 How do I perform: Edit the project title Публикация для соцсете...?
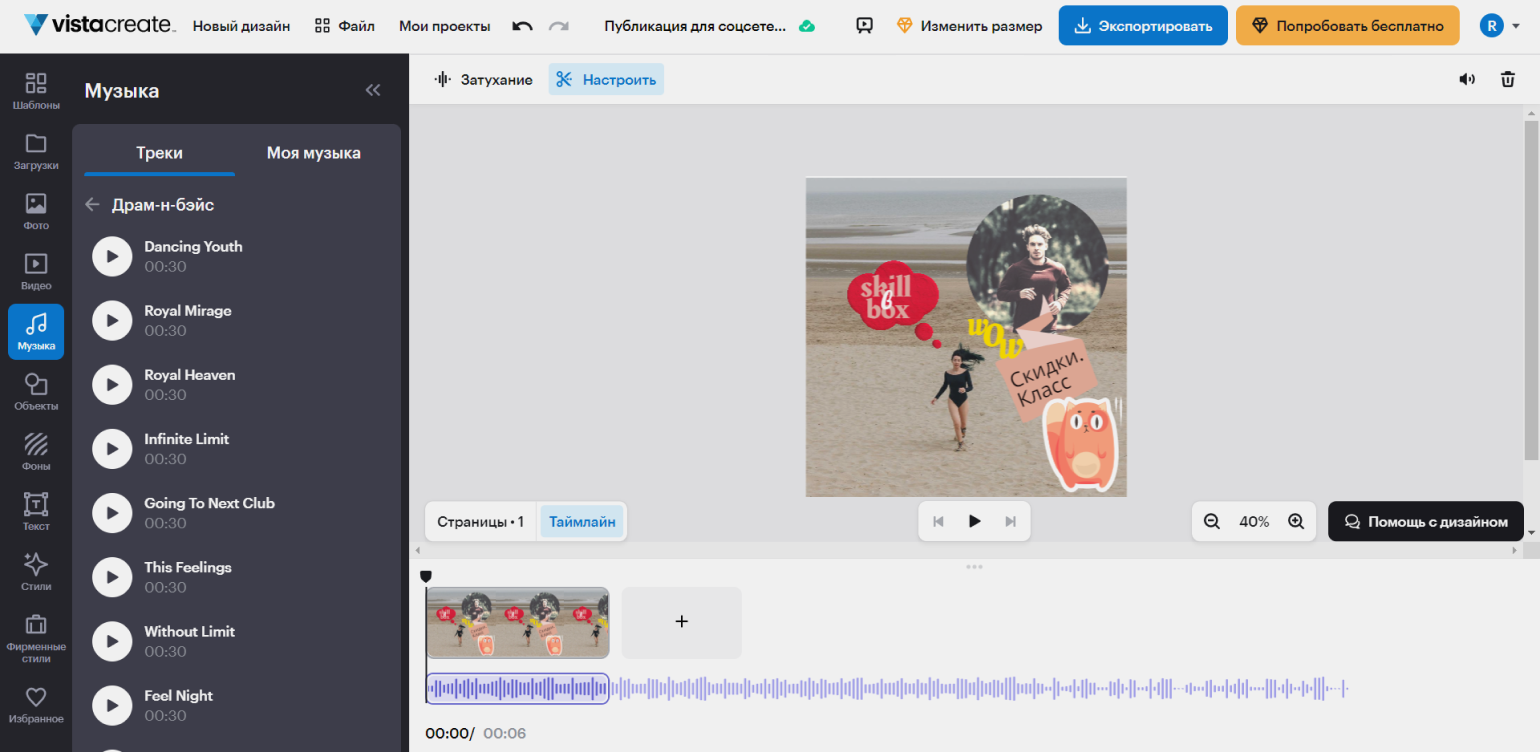(x=695, y=26)
